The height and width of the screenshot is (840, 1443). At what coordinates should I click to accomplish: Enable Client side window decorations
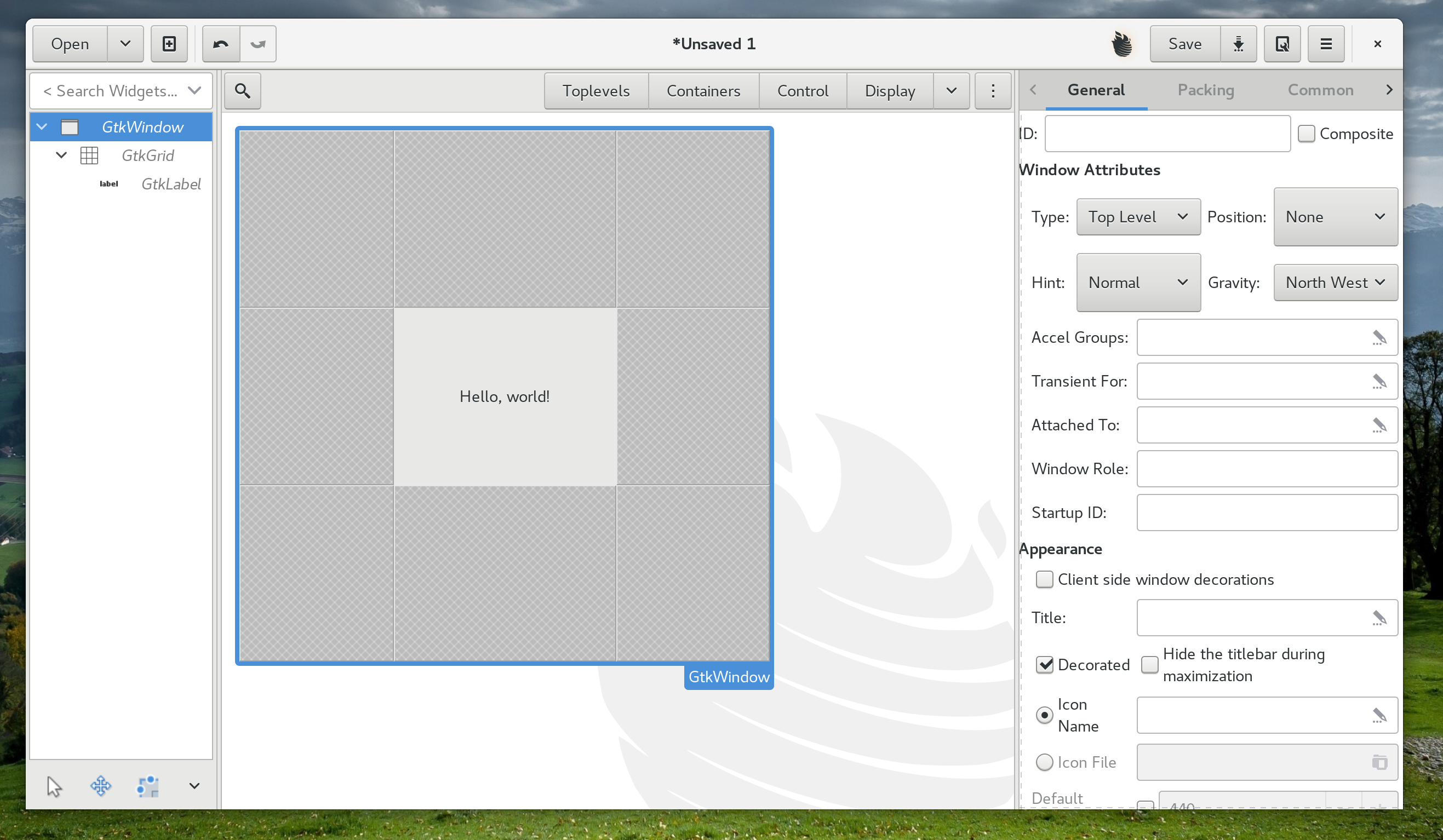pos(1045,580)
